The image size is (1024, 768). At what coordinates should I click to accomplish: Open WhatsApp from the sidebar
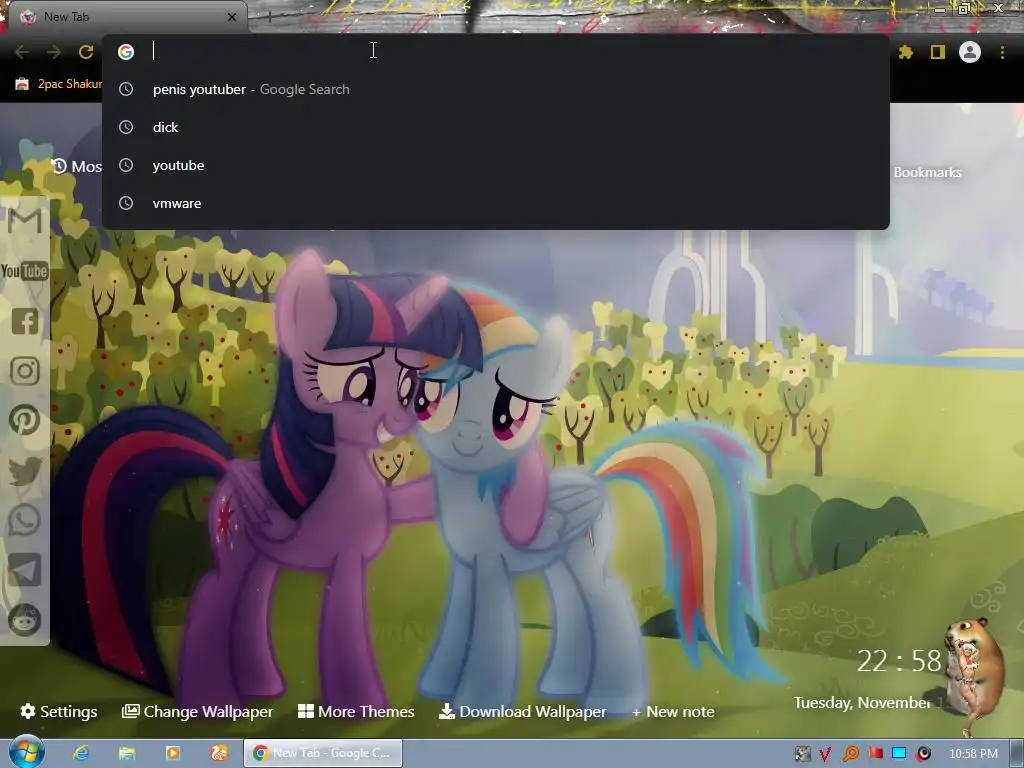pyautogui.click(x=25, y=520)
